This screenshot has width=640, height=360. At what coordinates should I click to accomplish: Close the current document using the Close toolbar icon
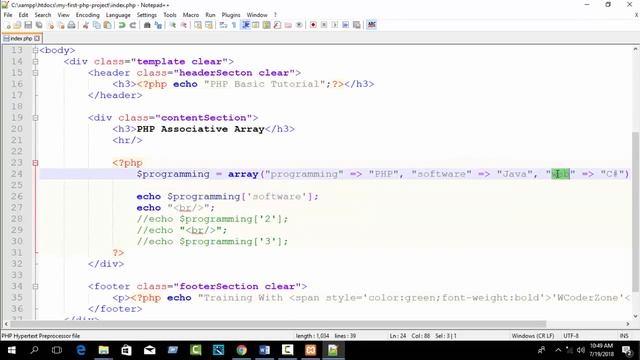click(50, 25)
